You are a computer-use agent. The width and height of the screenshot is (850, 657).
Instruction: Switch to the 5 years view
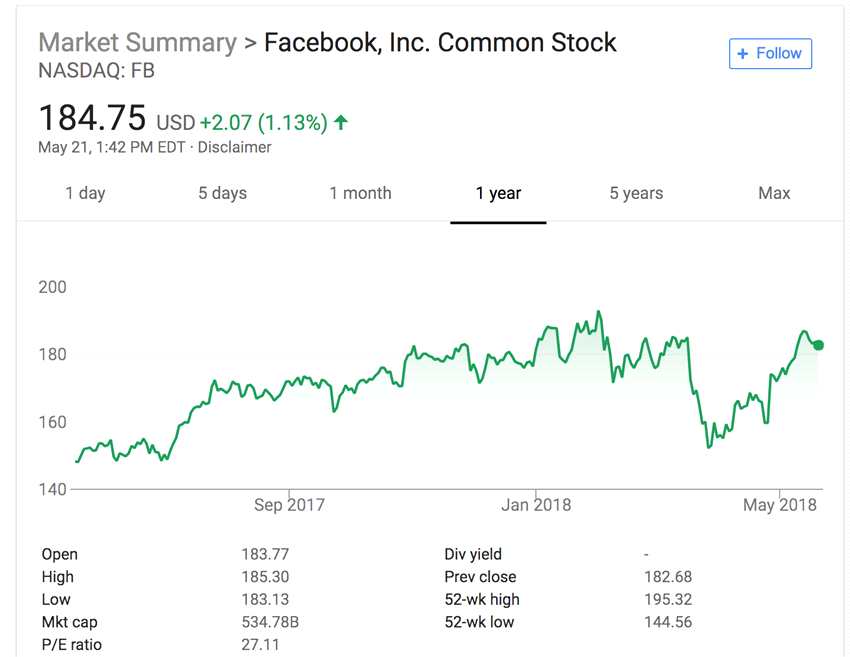click(x=636, y=193)
